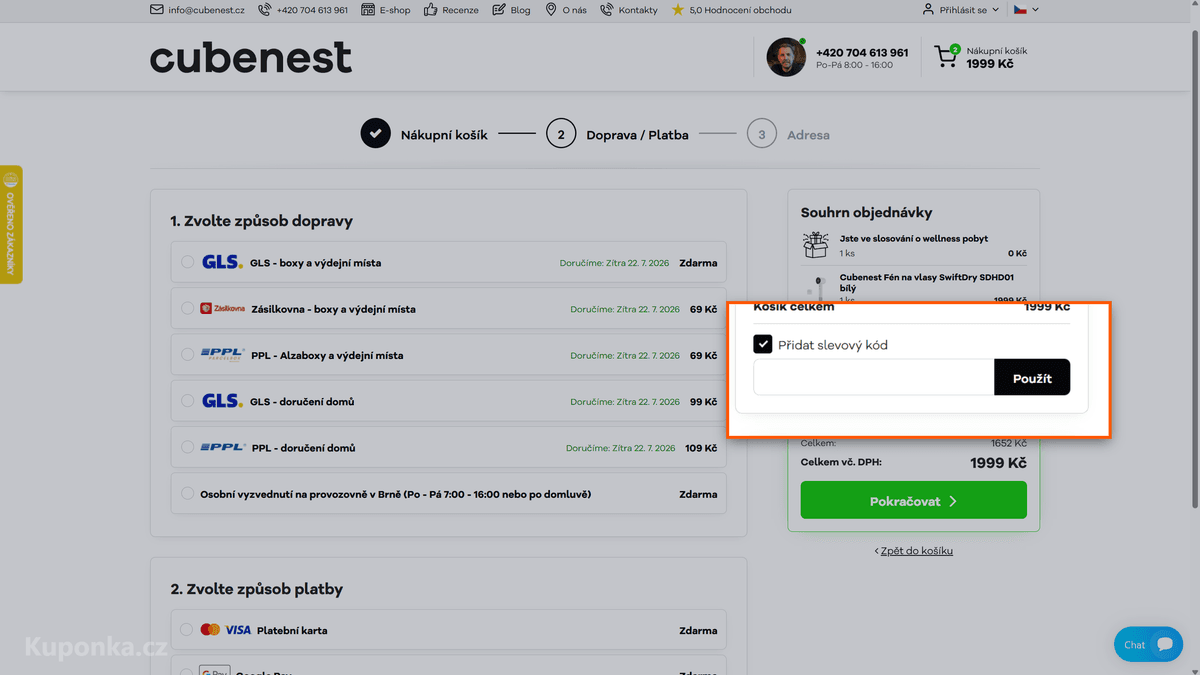The image size is (1200, 675).
Task: Click the cubenest logo
Action: click(251, 57)
